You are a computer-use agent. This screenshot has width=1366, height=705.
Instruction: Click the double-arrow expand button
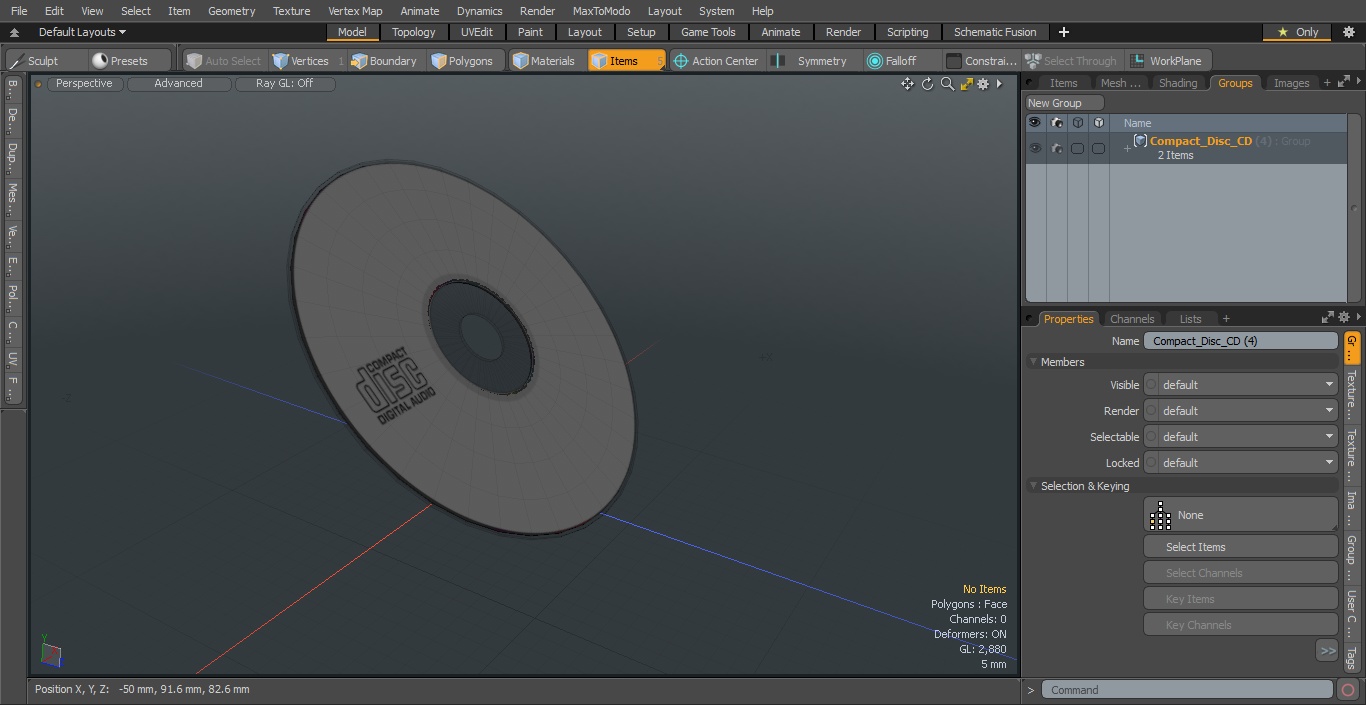pyautogui.click(x=1327, y=651)
